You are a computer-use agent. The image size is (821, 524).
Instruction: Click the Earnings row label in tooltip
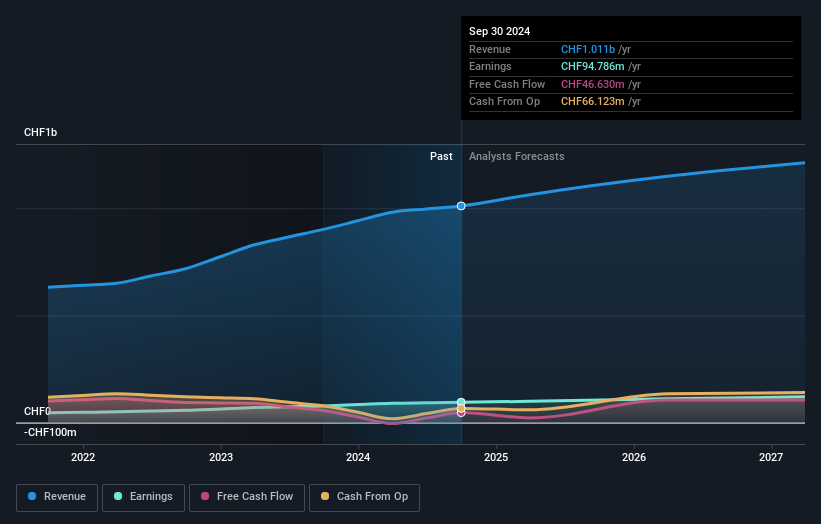pos(490,66)
